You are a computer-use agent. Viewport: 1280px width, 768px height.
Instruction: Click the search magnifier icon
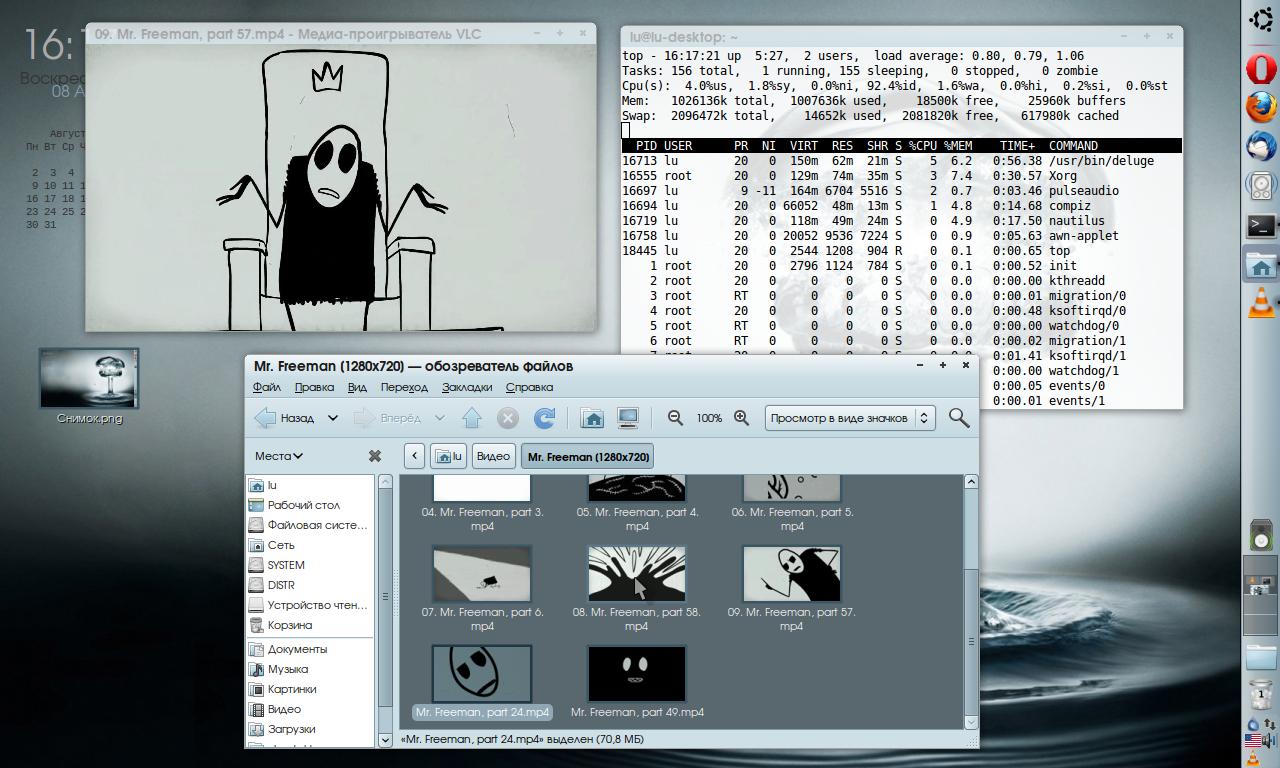(959, 418)
